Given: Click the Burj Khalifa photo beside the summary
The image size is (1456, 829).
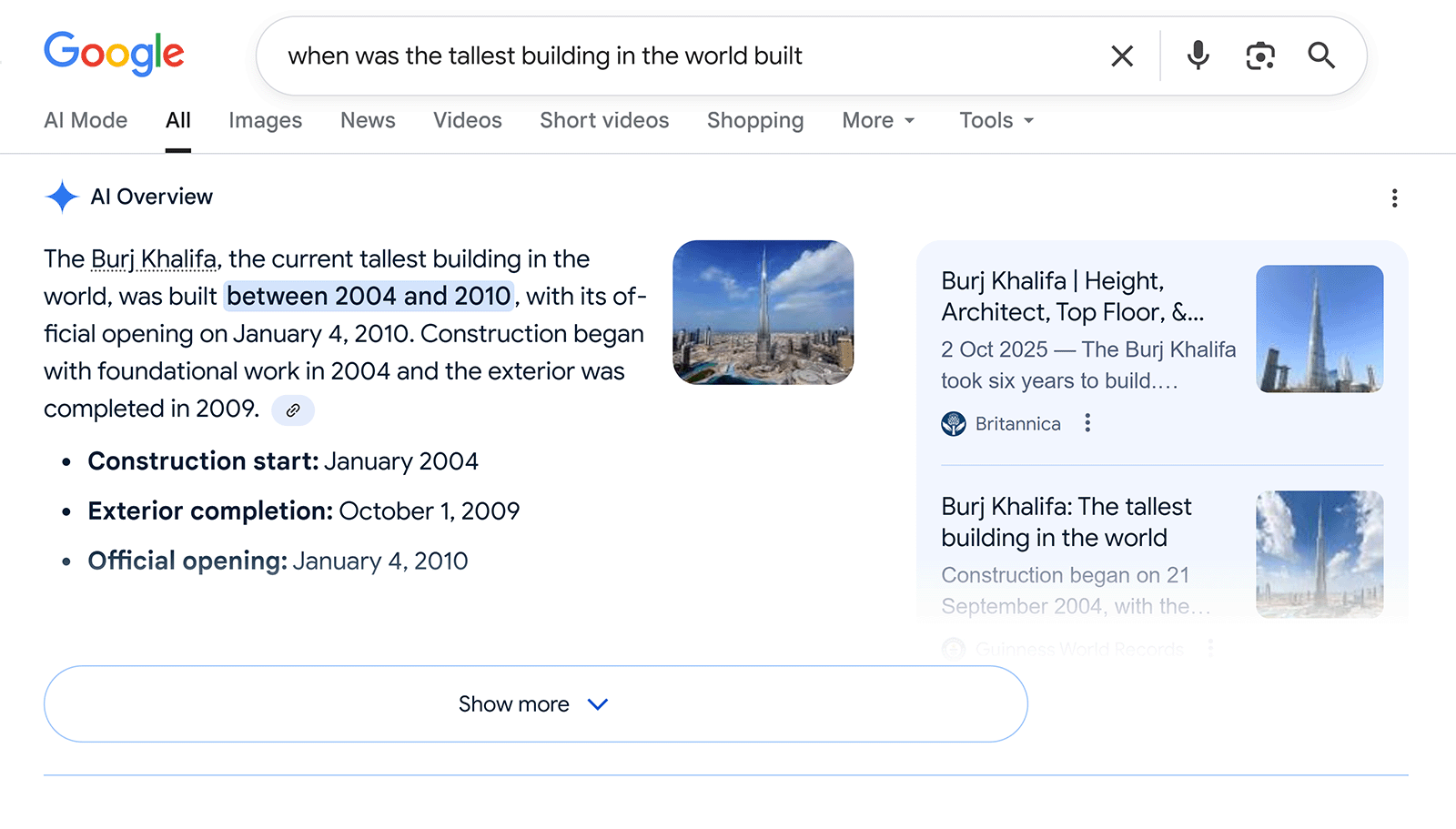Looking at the screenshot, I should 763,313.
